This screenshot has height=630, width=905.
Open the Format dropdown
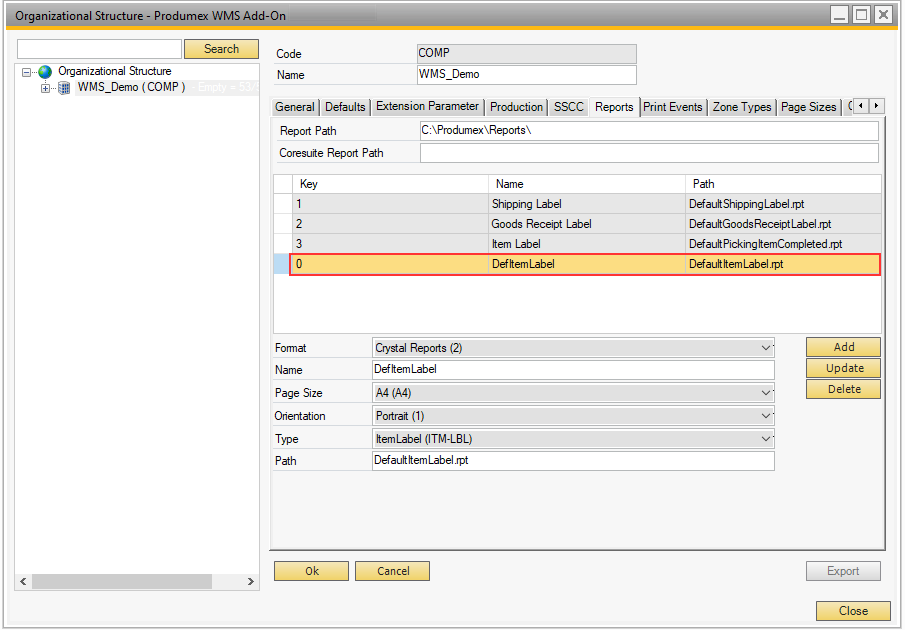pos(766,348)
